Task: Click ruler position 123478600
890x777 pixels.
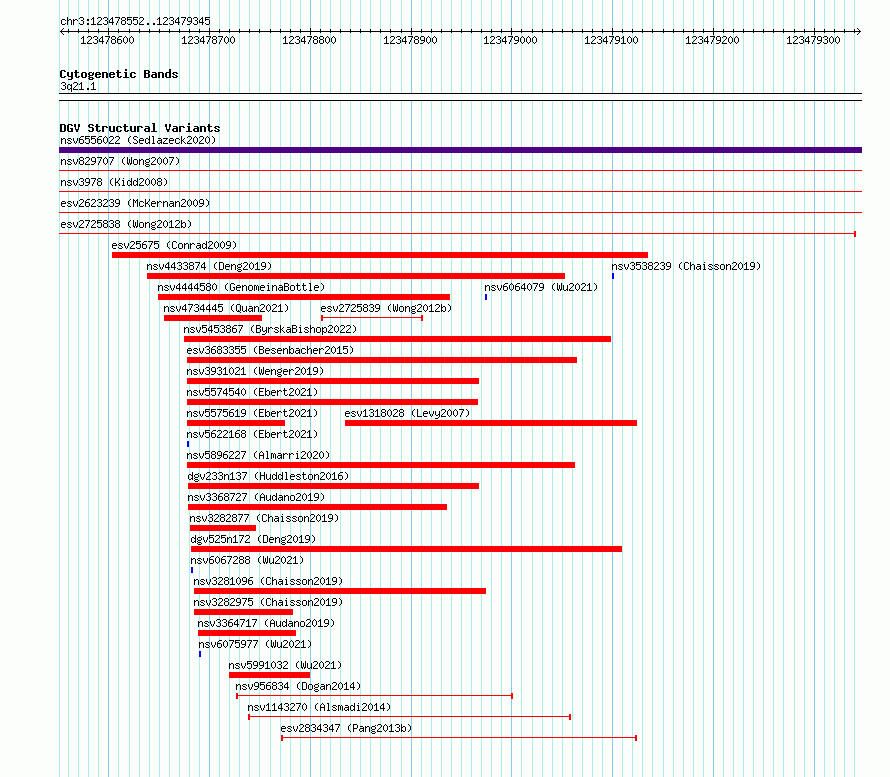Action: [107, 40]
